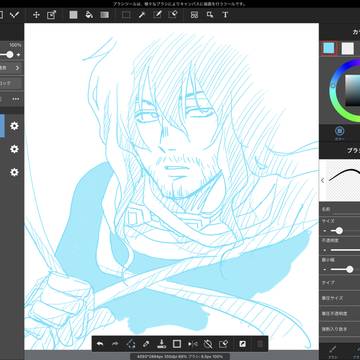Viewport: 360px width, 360px height.
Task: Adjust the brush opacity slider
Action: (x=345, y=250)
